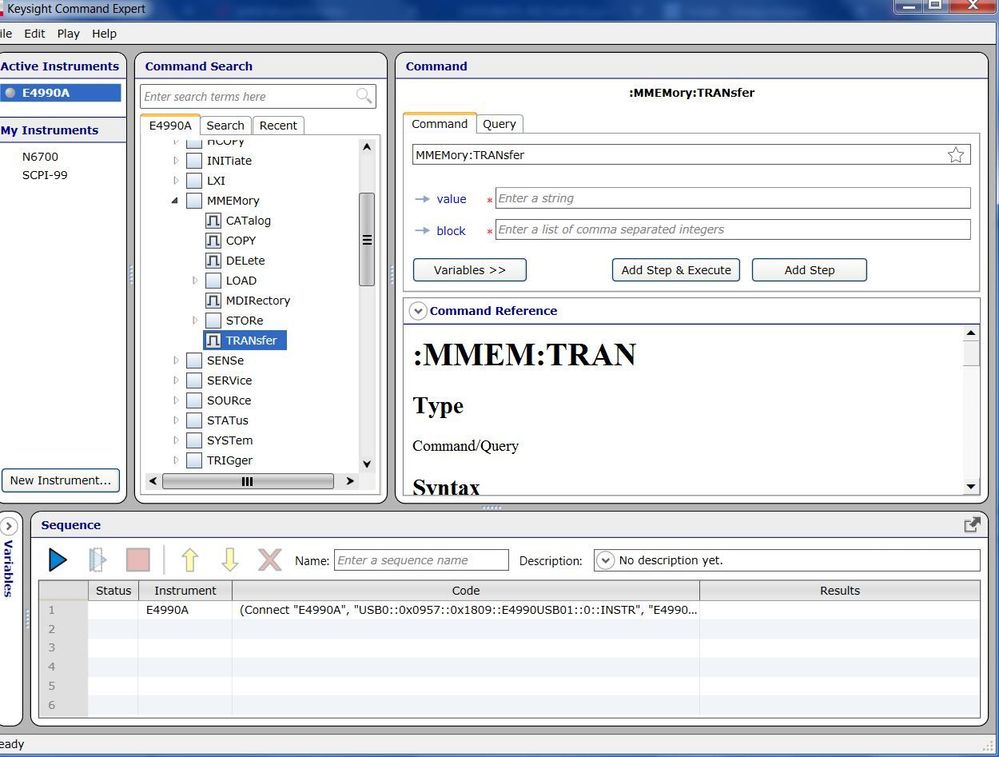This screenshot has width=999, height=757.
Task: Click the SOURce node box icon
Action: (x=194, y=400)
